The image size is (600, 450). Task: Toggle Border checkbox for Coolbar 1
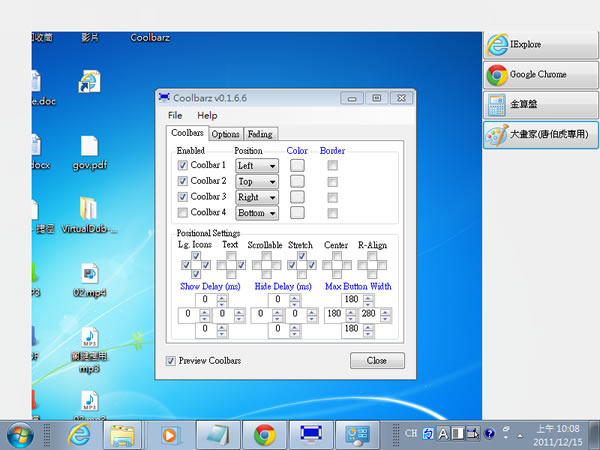pos(333,165)
